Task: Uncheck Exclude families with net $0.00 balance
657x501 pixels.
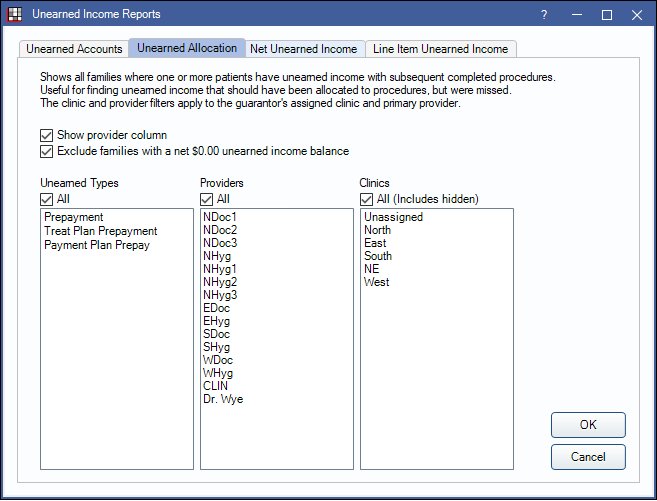Action: click(x=47, y=151)
